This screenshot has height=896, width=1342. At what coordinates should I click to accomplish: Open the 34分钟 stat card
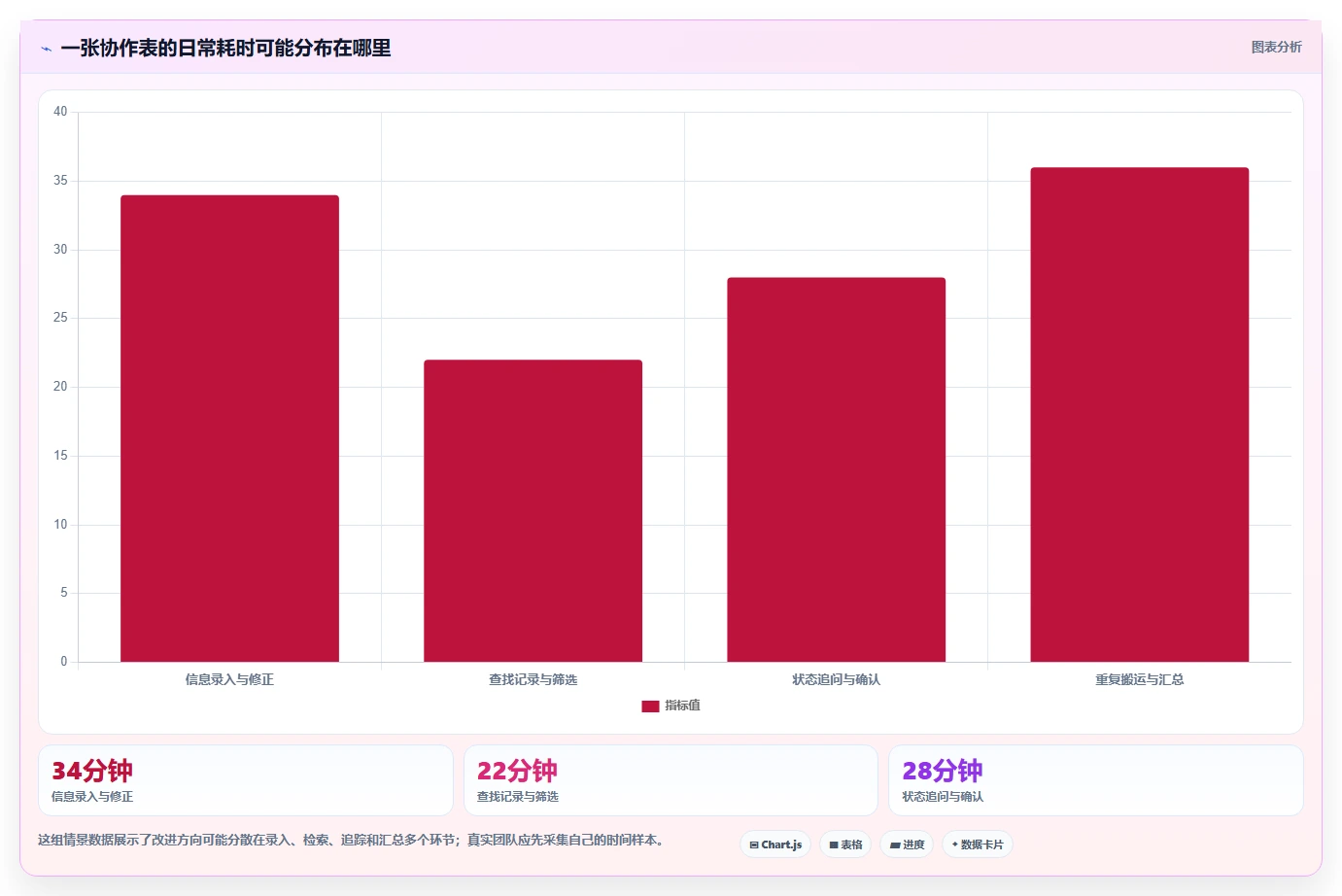[x=246, y=780]
